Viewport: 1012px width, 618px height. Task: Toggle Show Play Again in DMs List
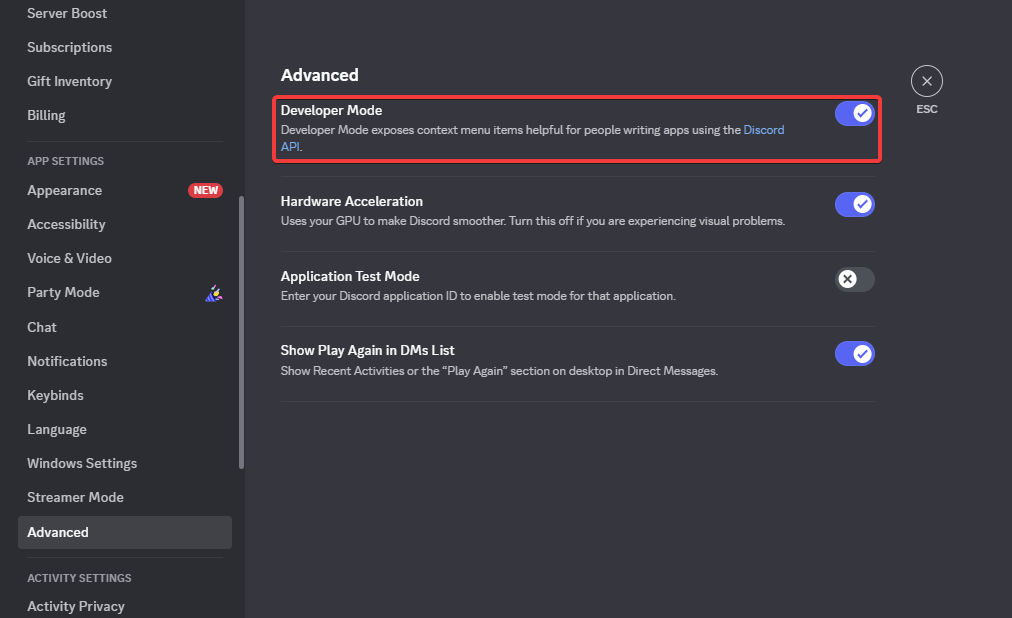[x=855, y=353]
